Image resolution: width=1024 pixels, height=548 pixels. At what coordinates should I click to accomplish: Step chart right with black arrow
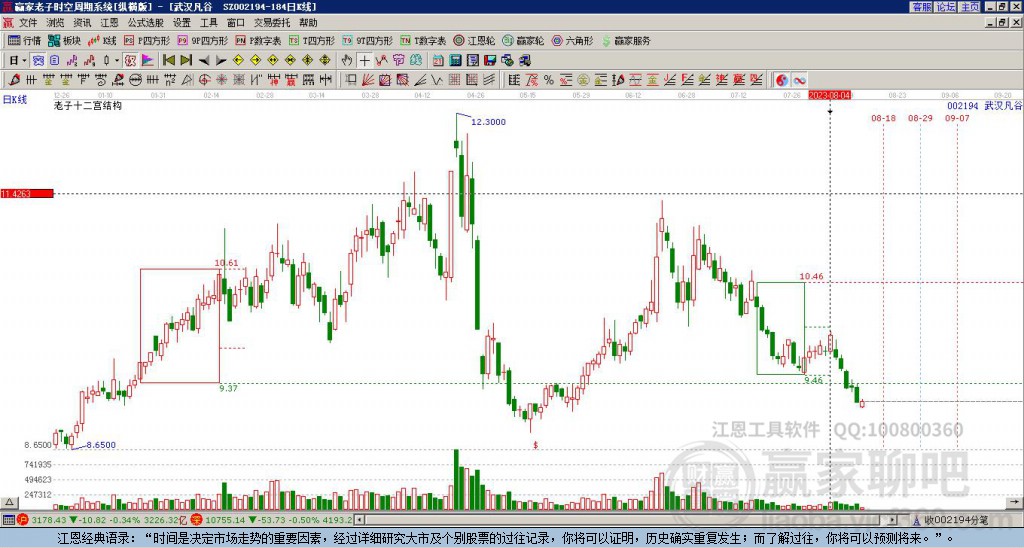(x=221, y=61)
